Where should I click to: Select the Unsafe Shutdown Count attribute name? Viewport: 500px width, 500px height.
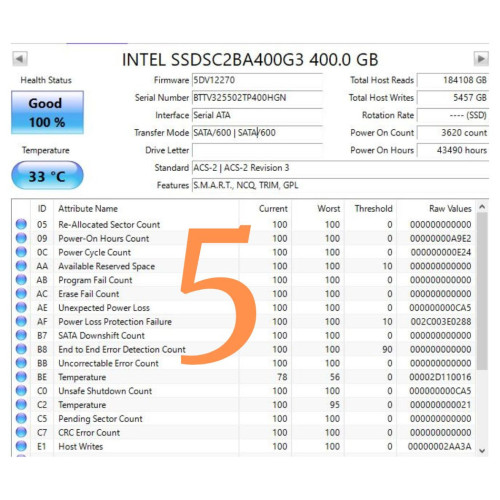[105, 391]
